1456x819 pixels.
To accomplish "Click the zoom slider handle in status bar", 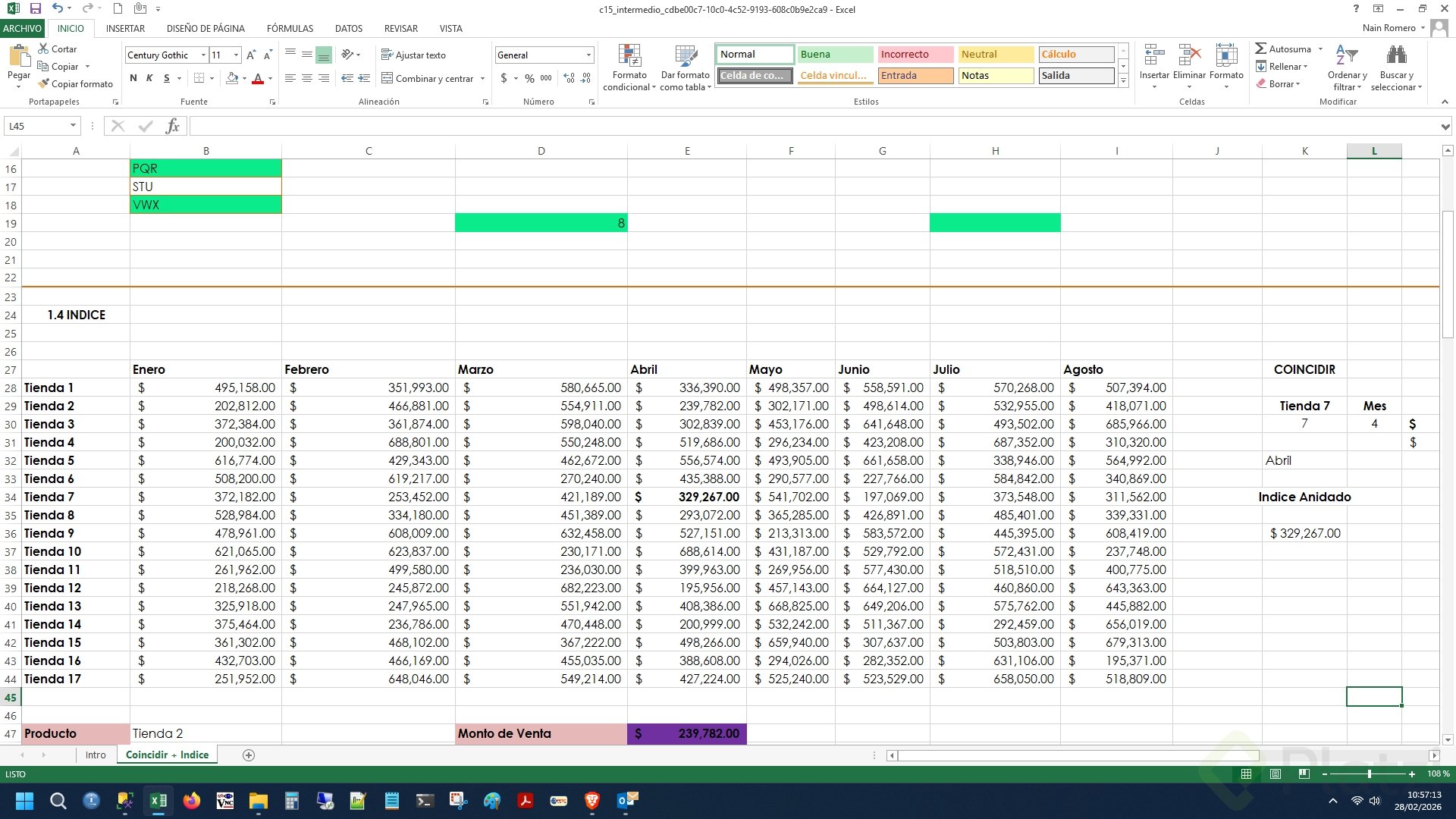I will [x=1369, y=773].
